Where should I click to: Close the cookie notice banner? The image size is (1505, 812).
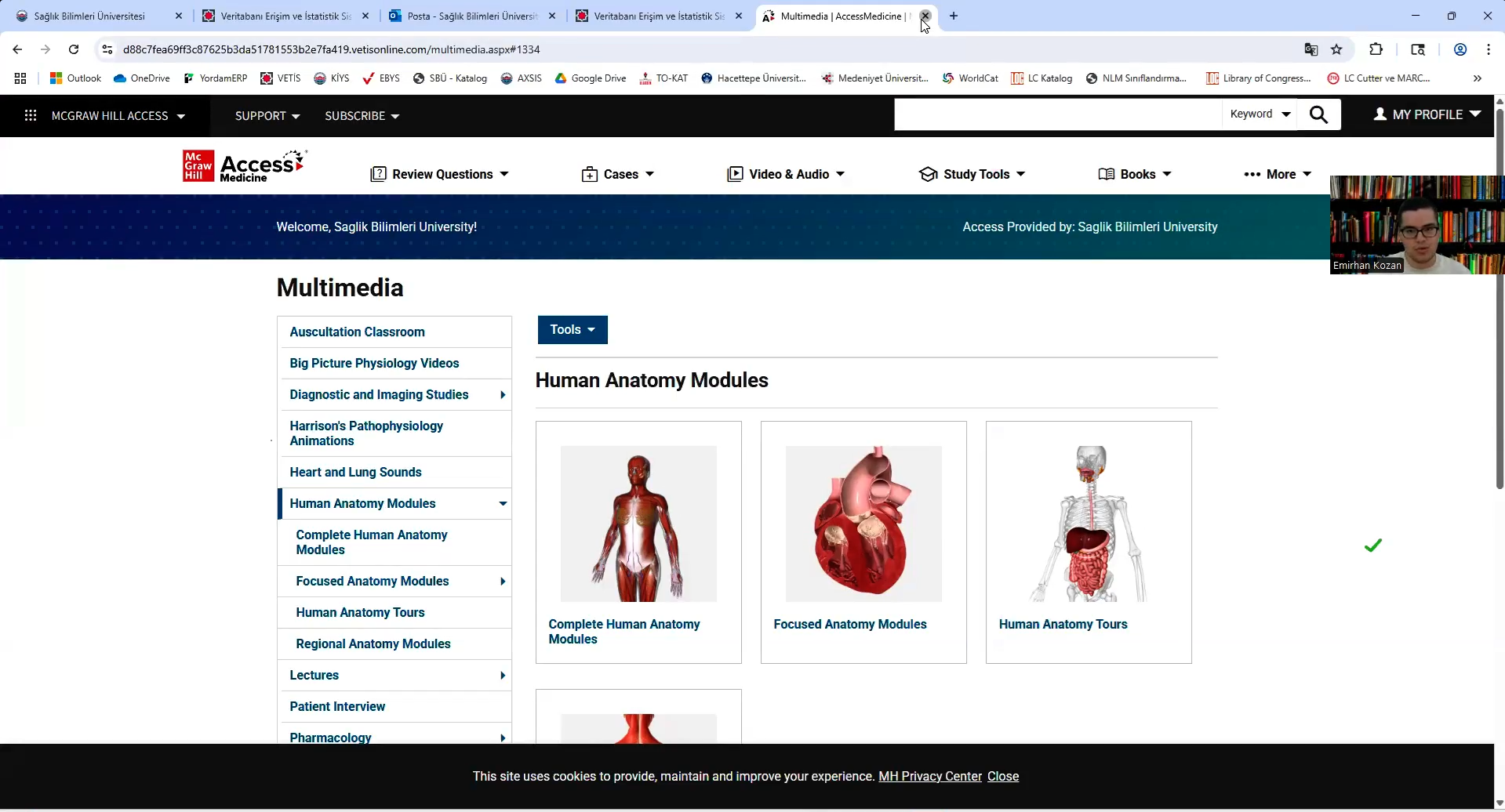click(x=1003, y=777)
